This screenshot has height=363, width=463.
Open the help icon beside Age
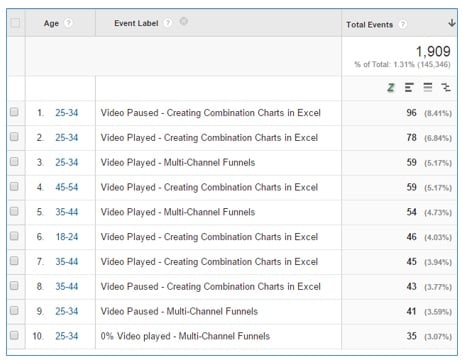click(x=68, y=23)
